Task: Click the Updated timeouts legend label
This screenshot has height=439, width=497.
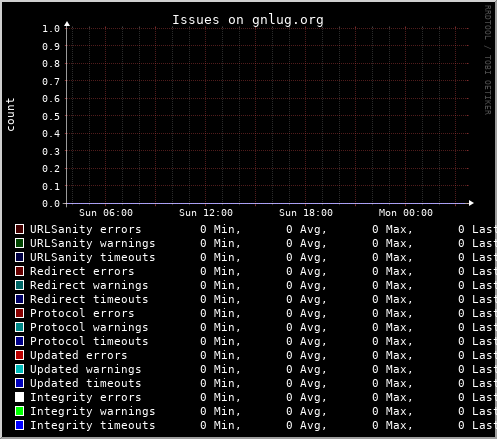Action: [x=86, y=383]
